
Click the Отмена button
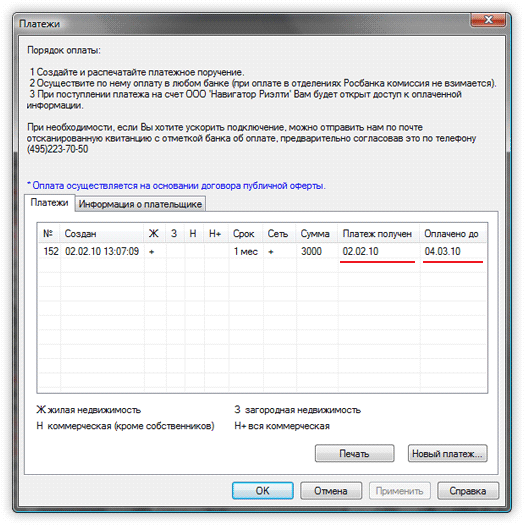[331, 491]
